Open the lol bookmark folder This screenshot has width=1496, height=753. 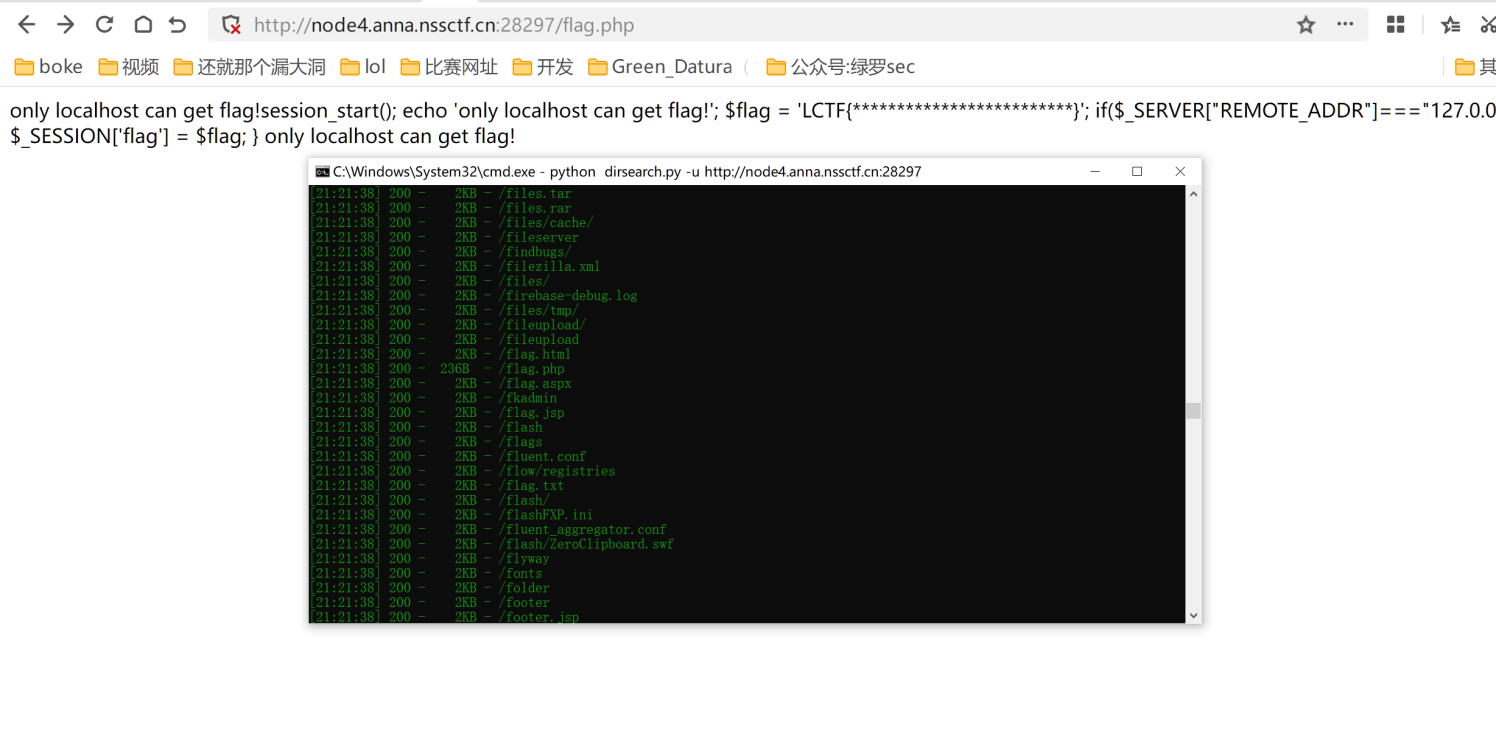pos(363,67)
